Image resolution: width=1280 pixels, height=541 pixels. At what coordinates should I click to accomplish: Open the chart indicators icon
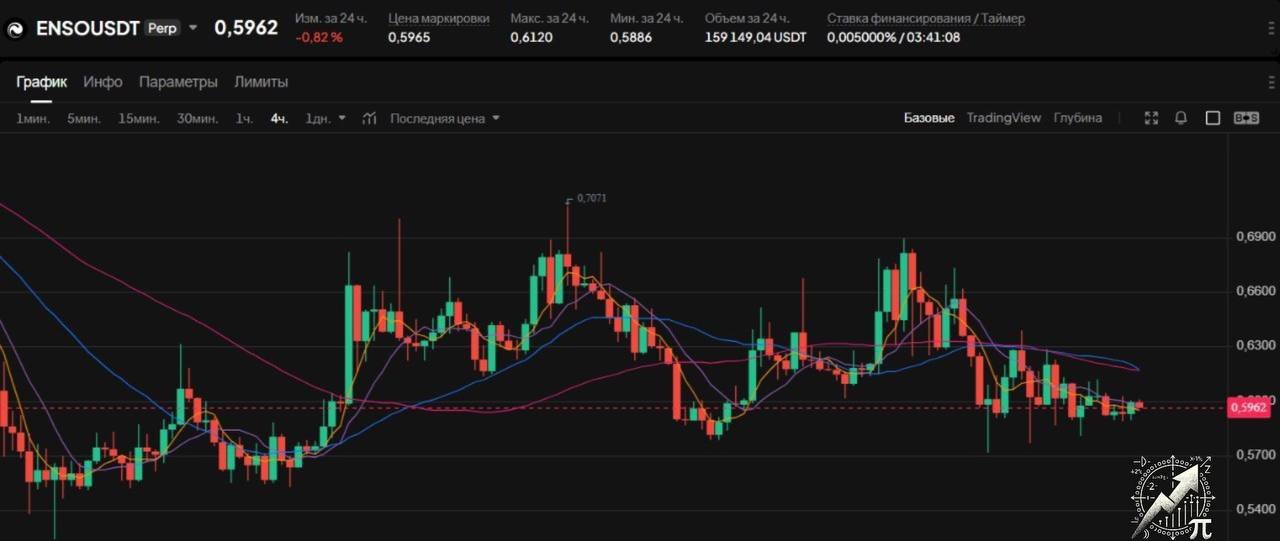click(369, 118)
